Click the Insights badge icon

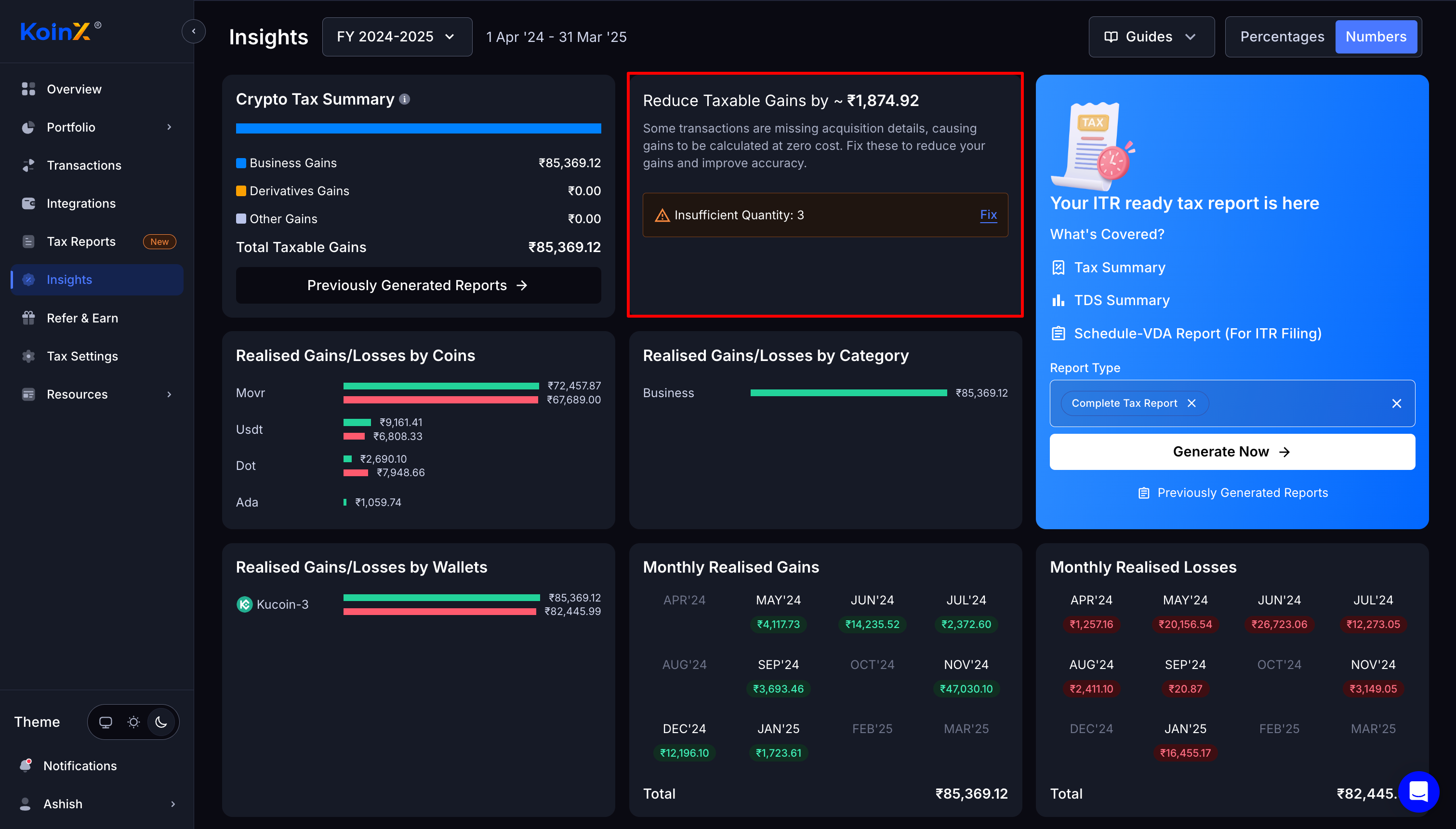click(x=28, y=280)
